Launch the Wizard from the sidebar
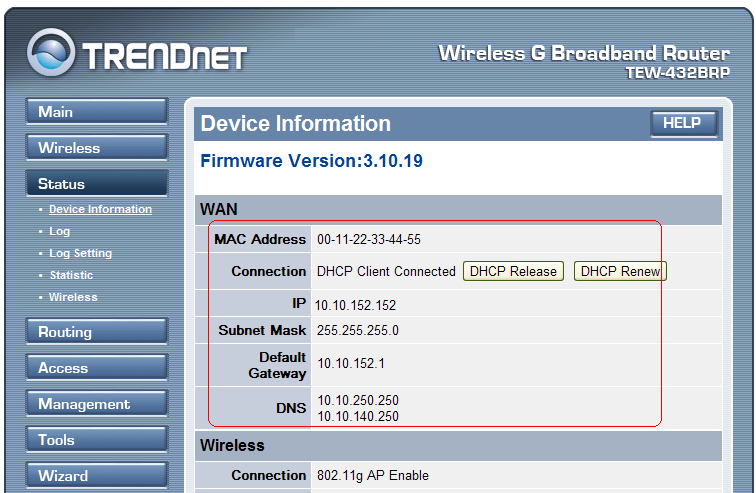Screen dimensions: 756x493 [x=97, y=476]
